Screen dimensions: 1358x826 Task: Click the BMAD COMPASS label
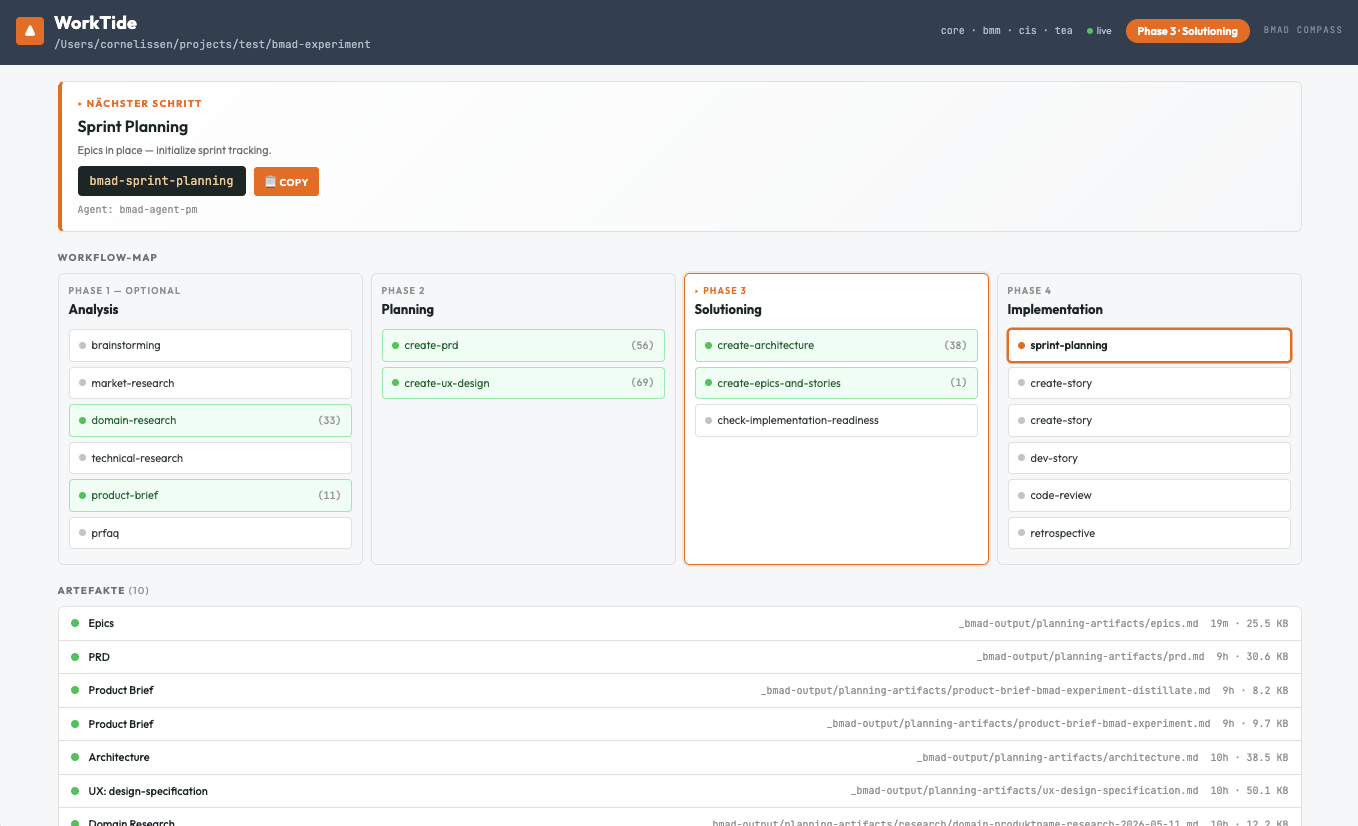(1303, 30)
